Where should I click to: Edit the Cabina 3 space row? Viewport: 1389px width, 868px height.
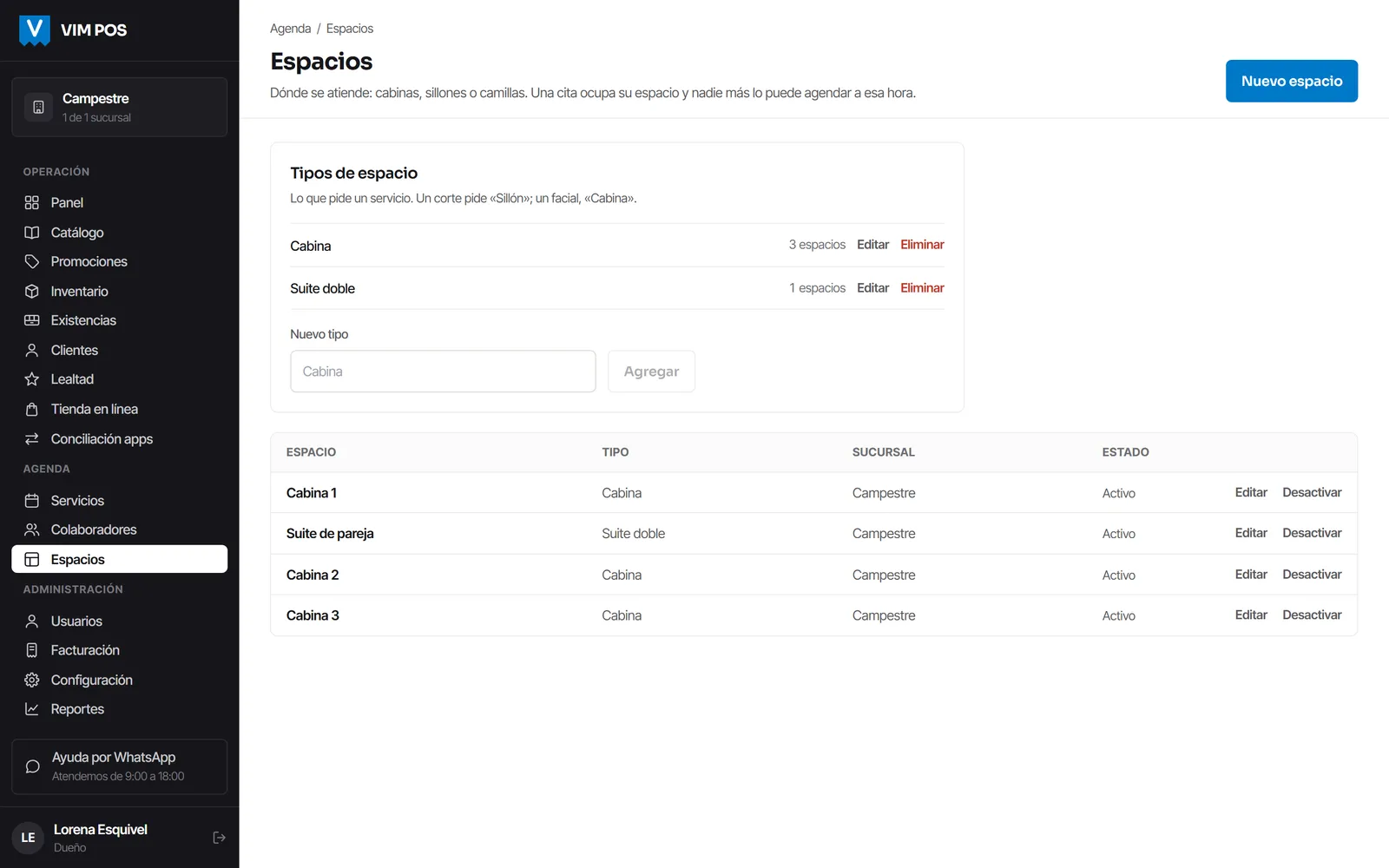tap(1251, 615)
